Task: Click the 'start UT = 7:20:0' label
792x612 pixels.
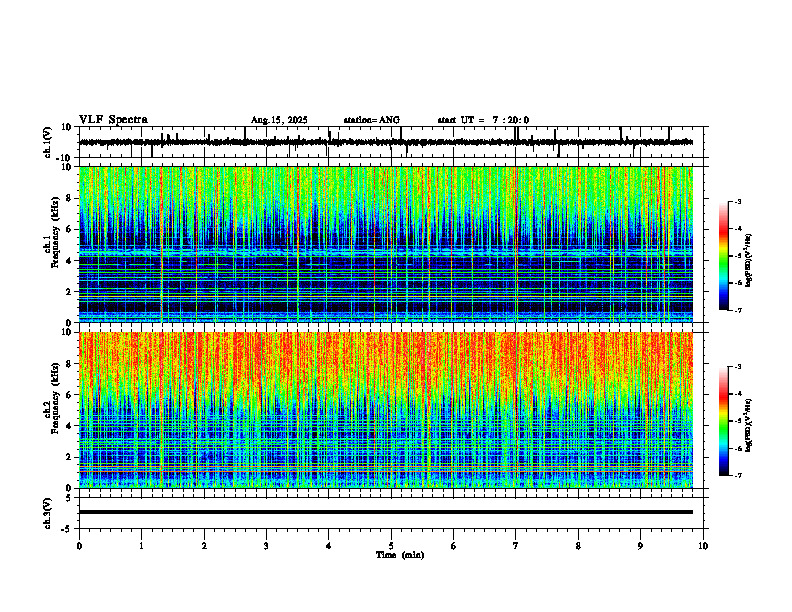Action: 483,120
